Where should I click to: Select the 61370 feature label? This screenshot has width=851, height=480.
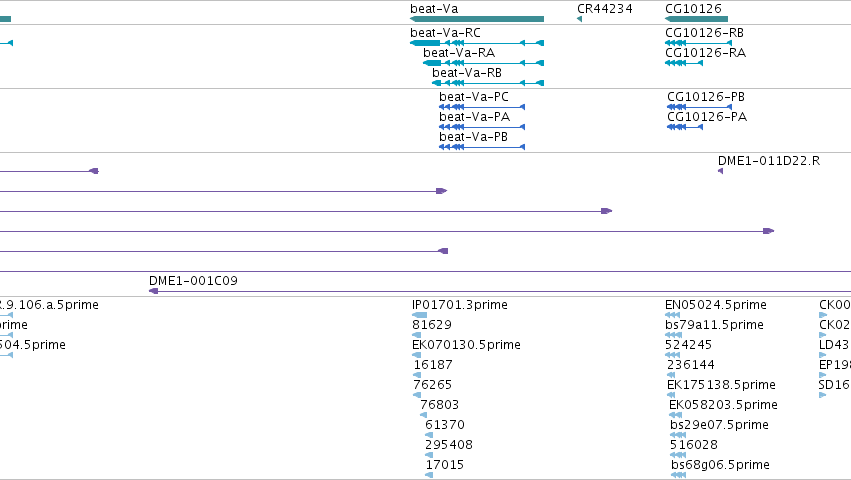(x=445, y=425)
